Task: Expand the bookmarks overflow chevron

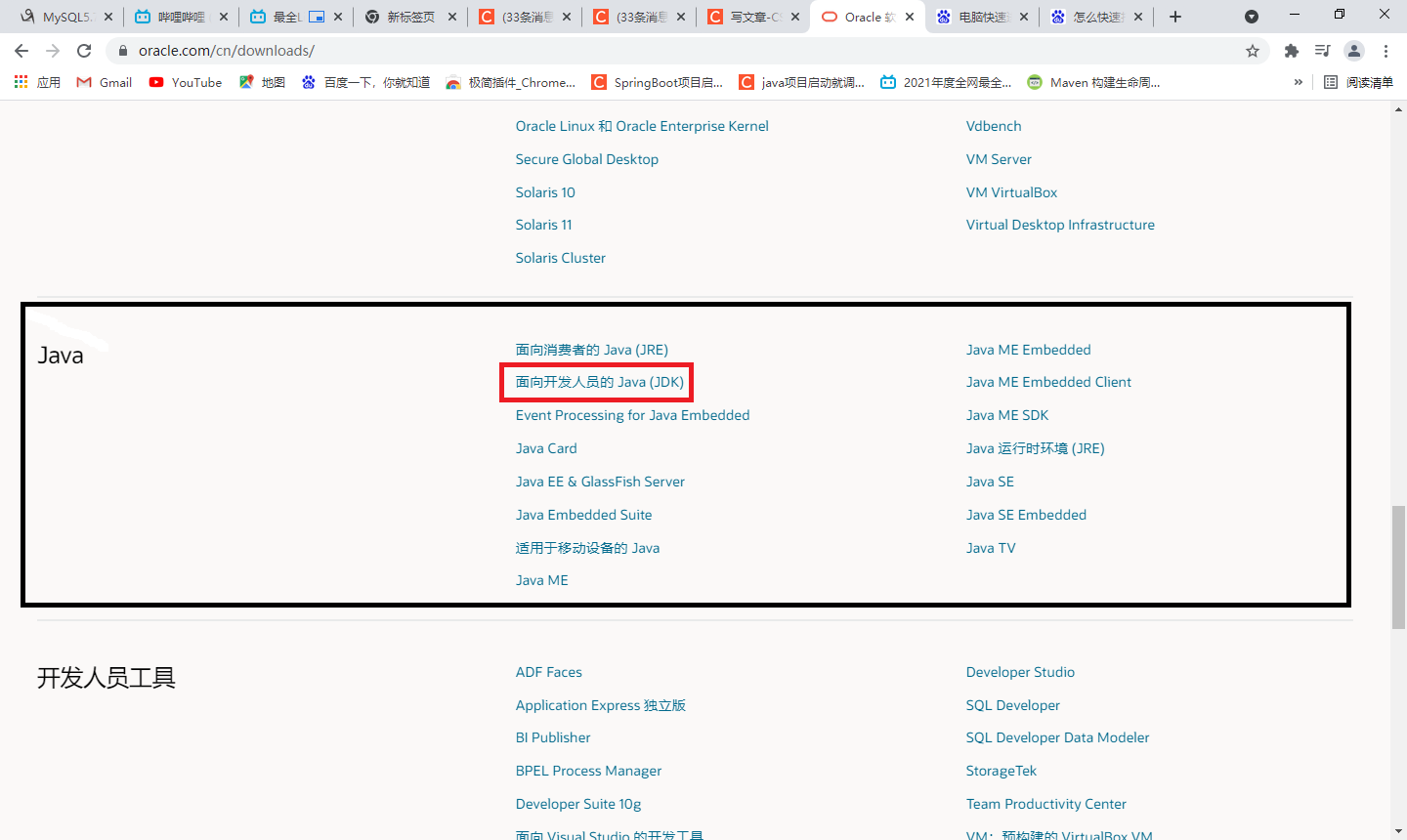Action: point(1299,82)
